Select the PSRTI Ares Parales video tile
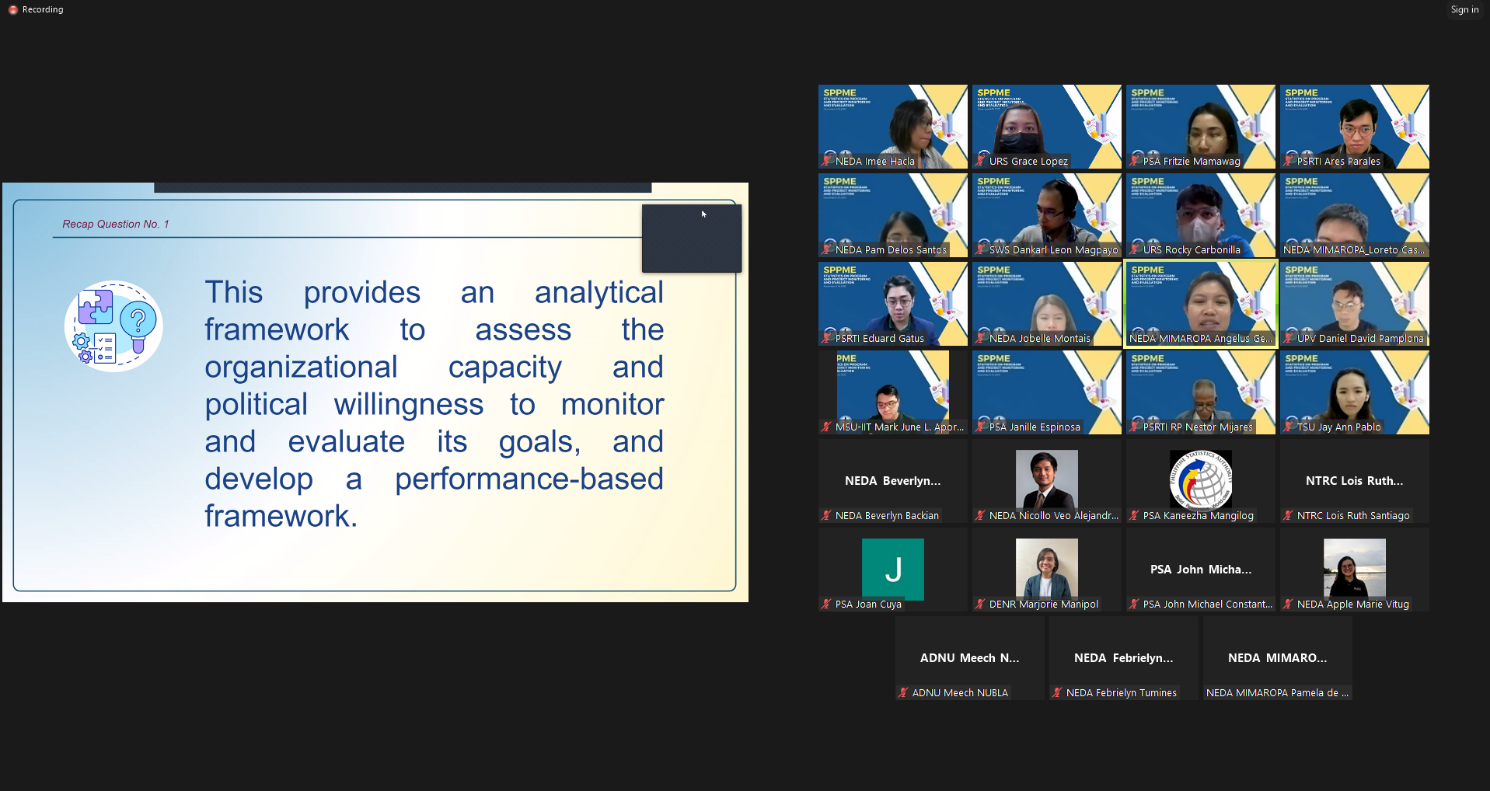 pyautogui.click(x=1354, y=126)
